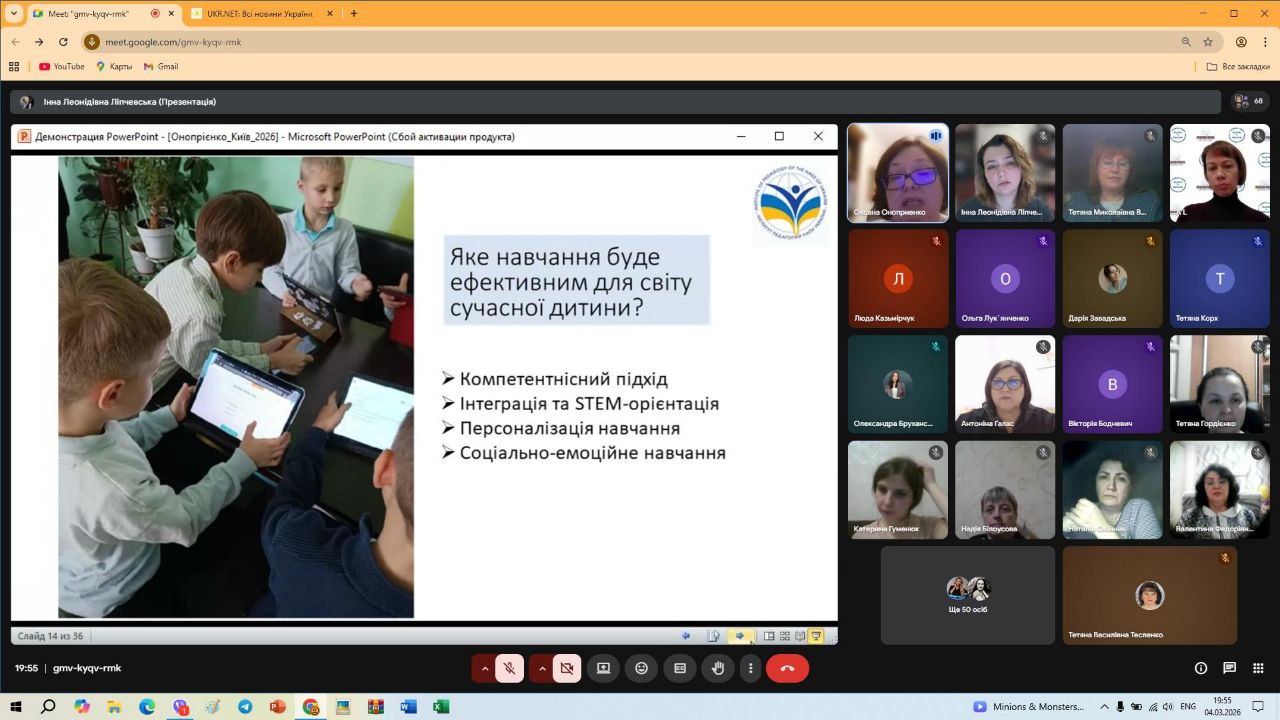Open Windows notifications from the system tray

[x=1258, y=705]
